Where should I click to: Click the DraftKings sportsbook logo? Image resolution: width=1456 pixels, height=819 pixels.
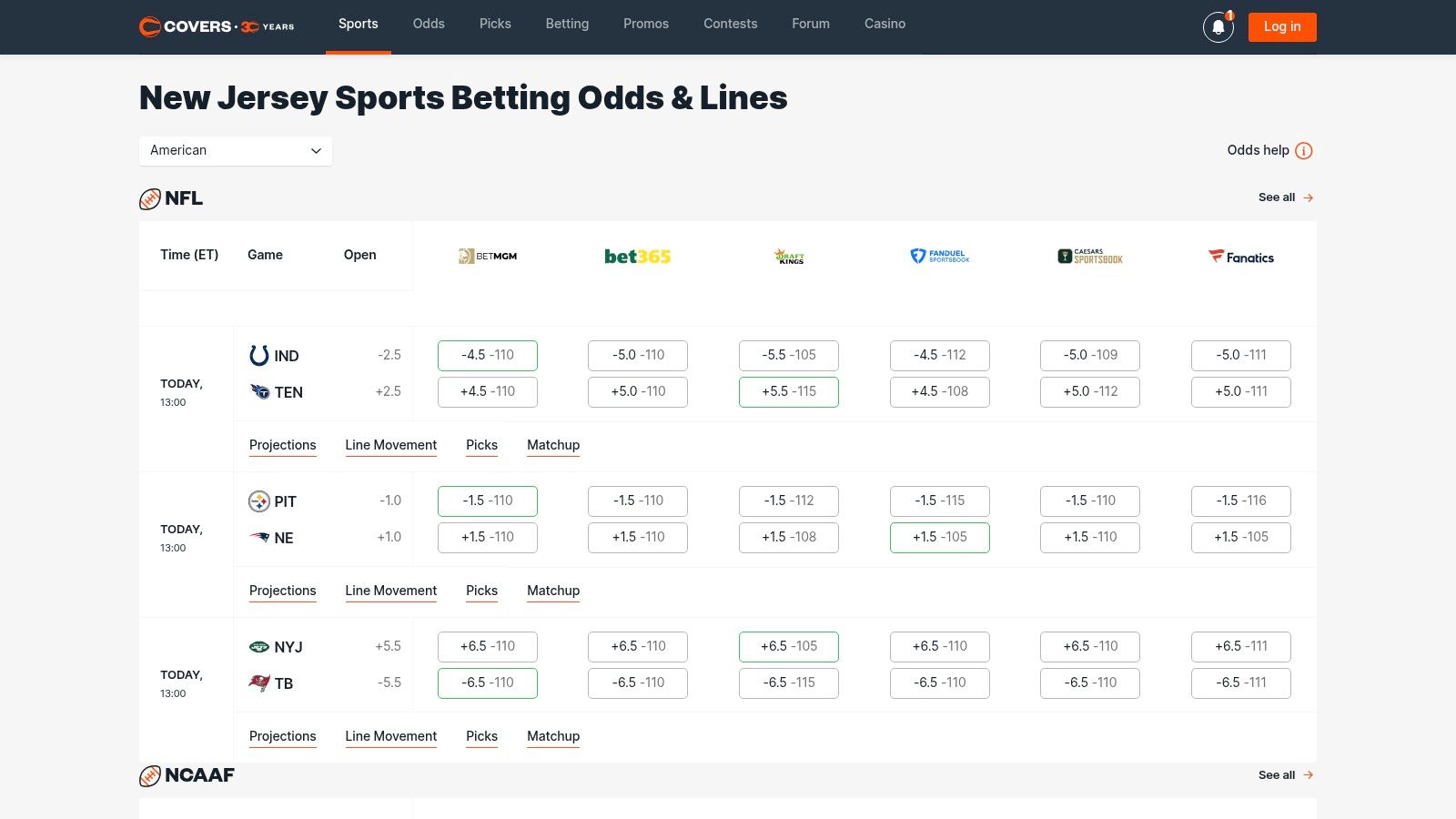point(788,256)
